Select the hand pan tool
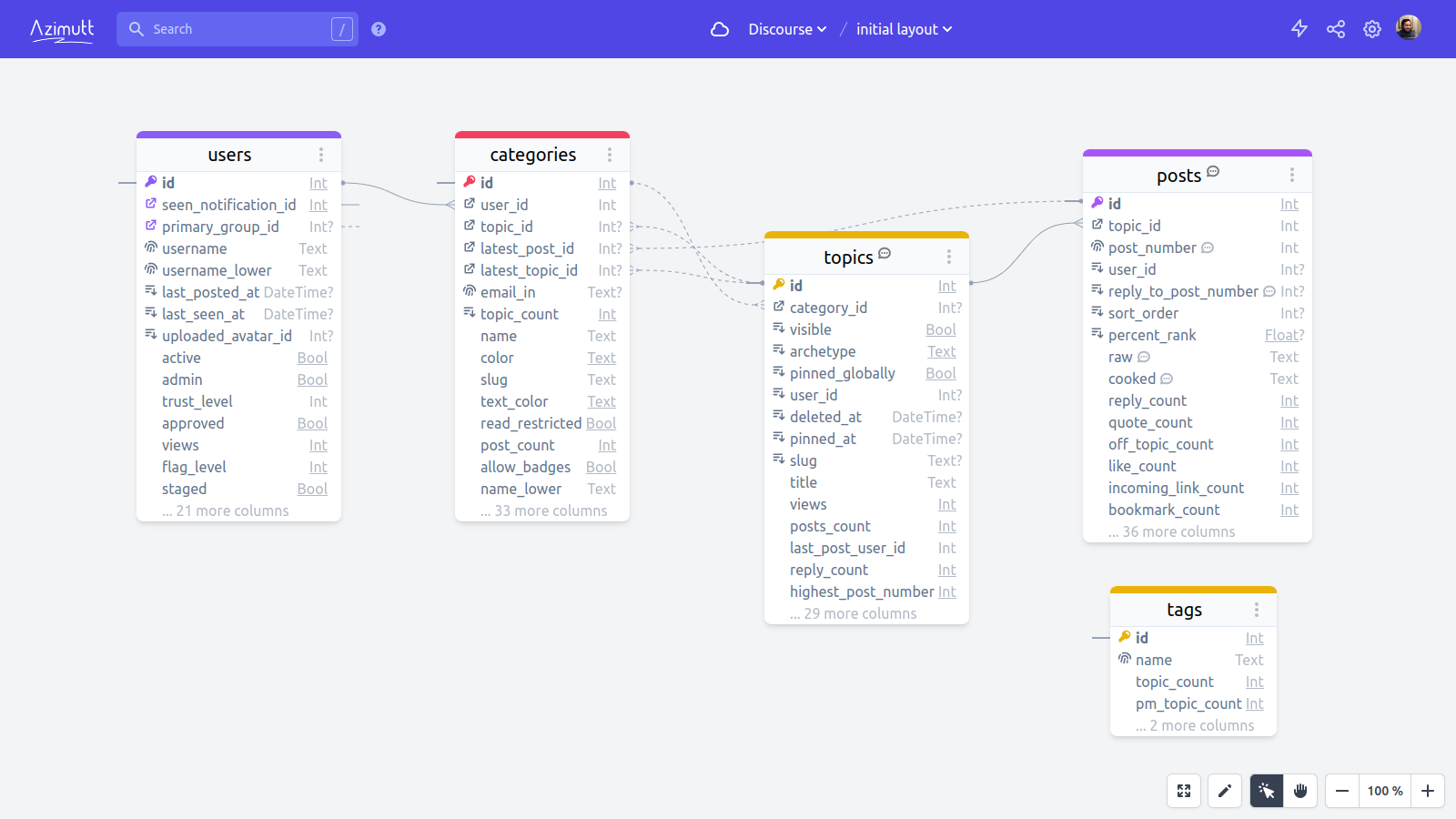 pos(1299,791)
